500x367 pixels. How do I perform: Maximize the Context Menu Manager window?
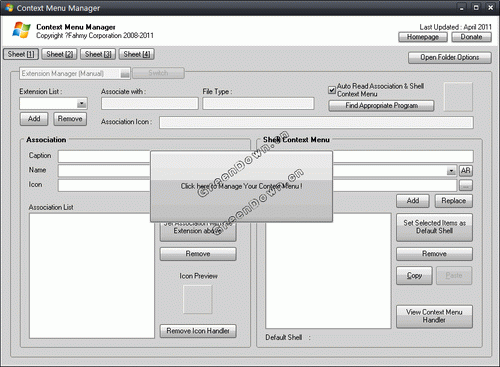point(476,8)
